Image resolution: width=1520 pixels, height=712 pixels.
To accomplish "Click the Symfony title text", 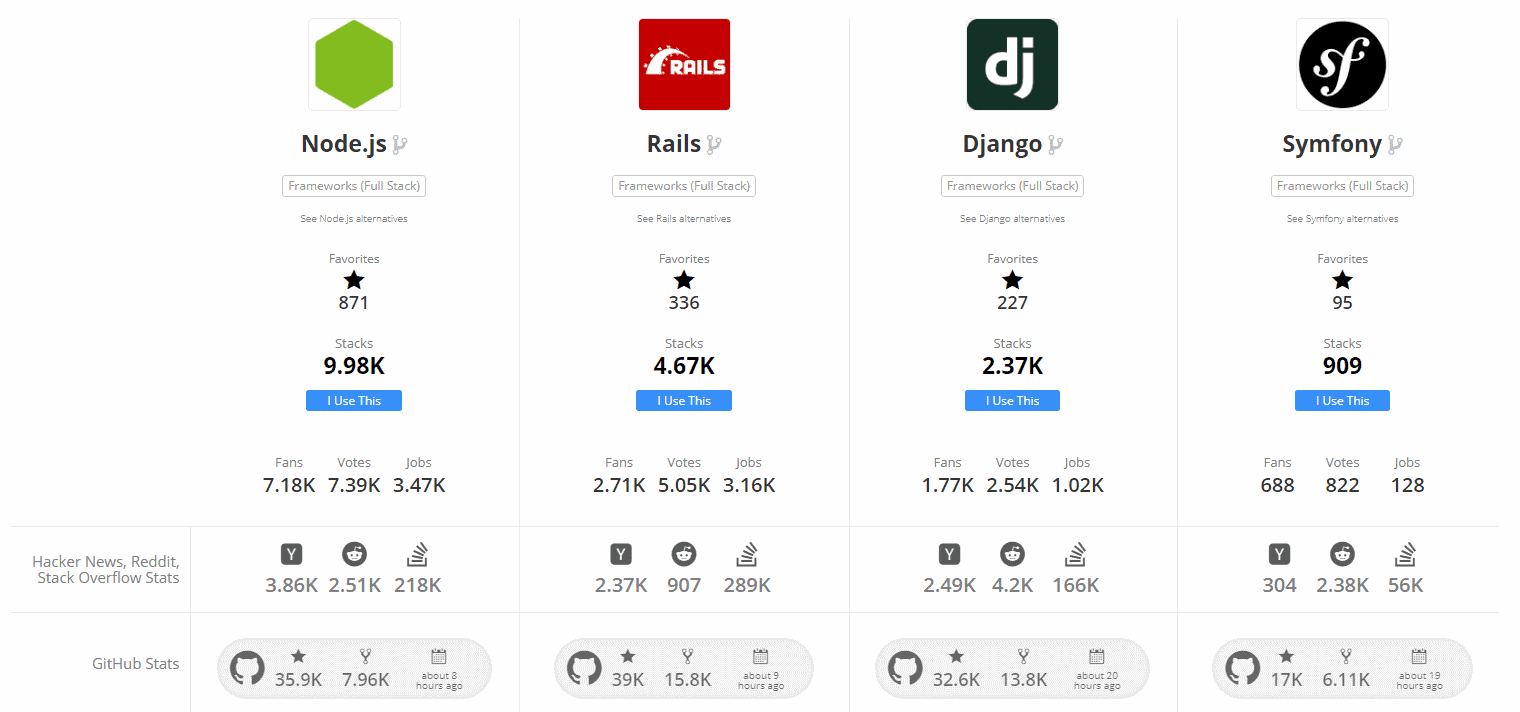I will (1332, 144).
